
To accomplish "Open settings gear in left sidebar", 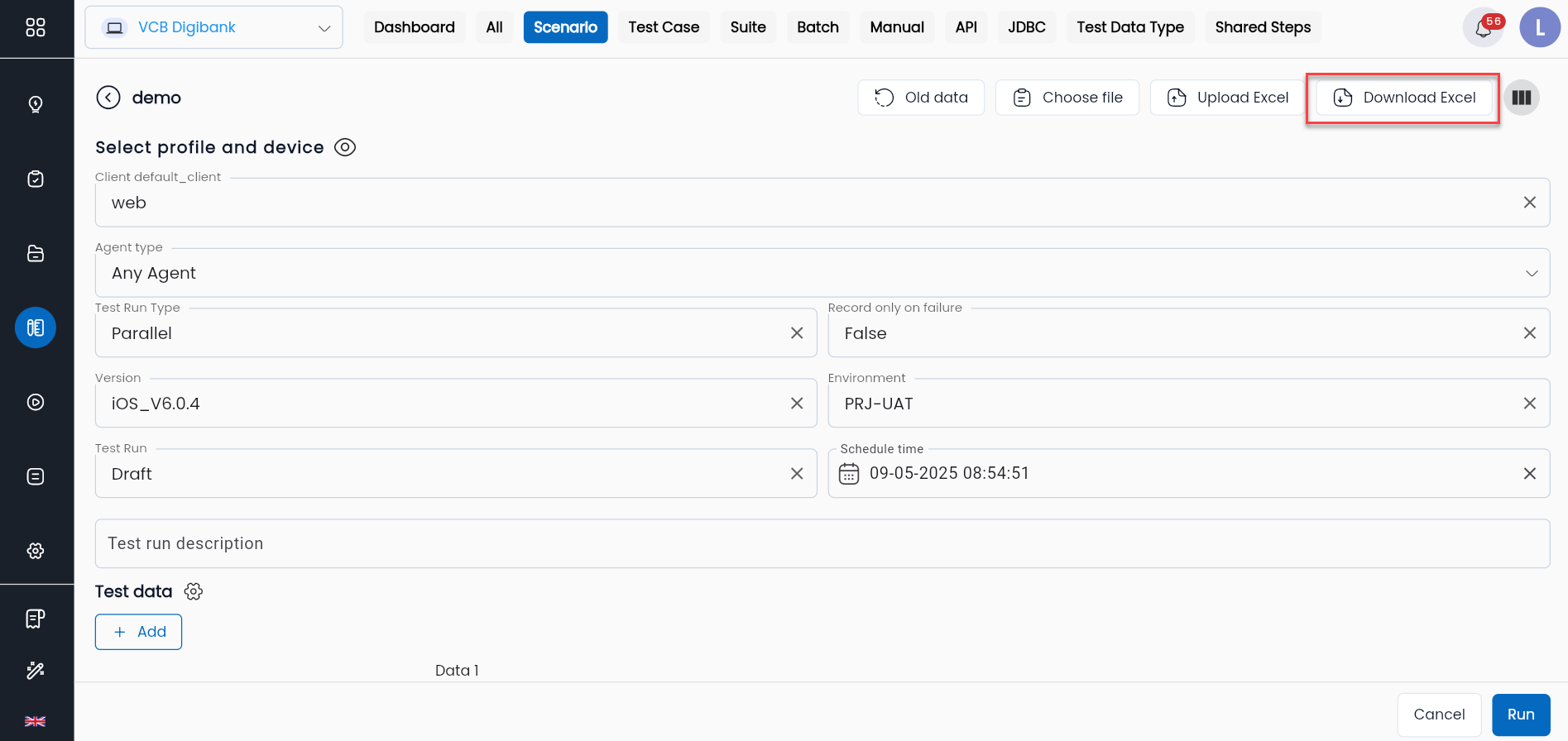I will (x=36, y=551).
